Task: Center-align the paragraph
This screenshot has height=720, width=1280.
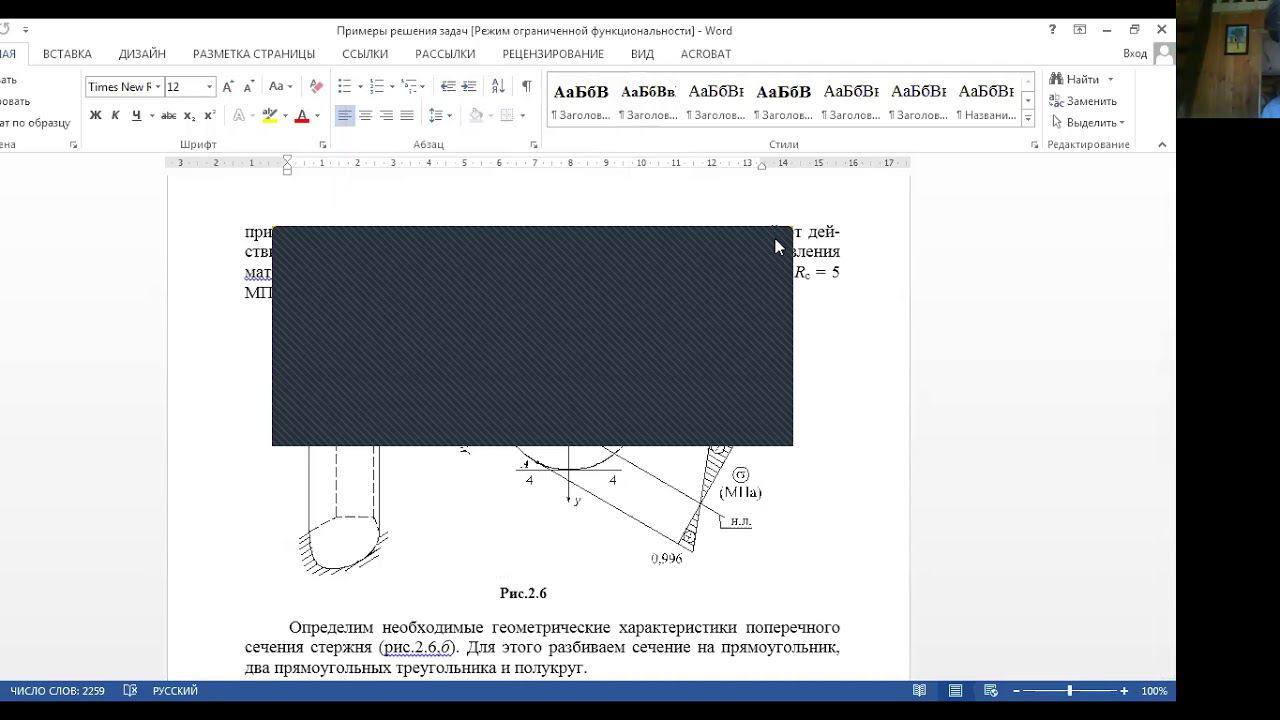Action: pos(365,116)
